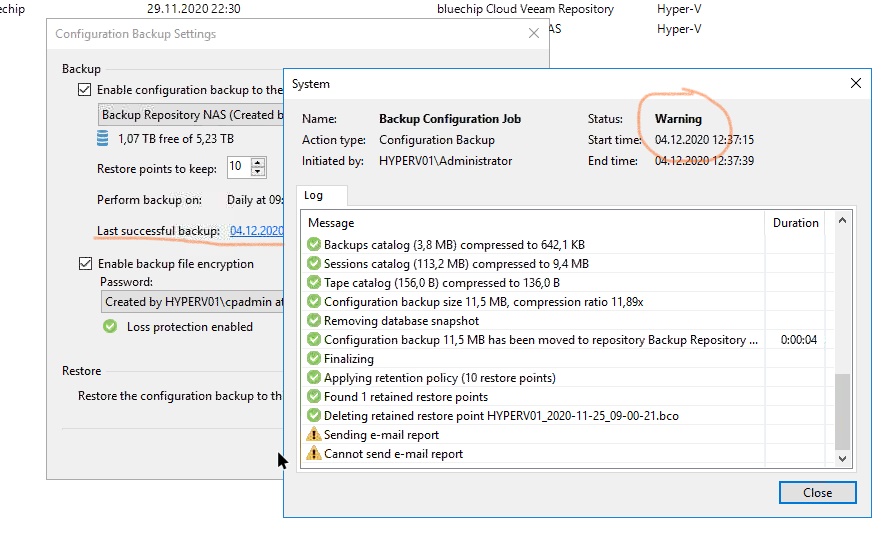Click the log scrollbar up arrow

842,221
